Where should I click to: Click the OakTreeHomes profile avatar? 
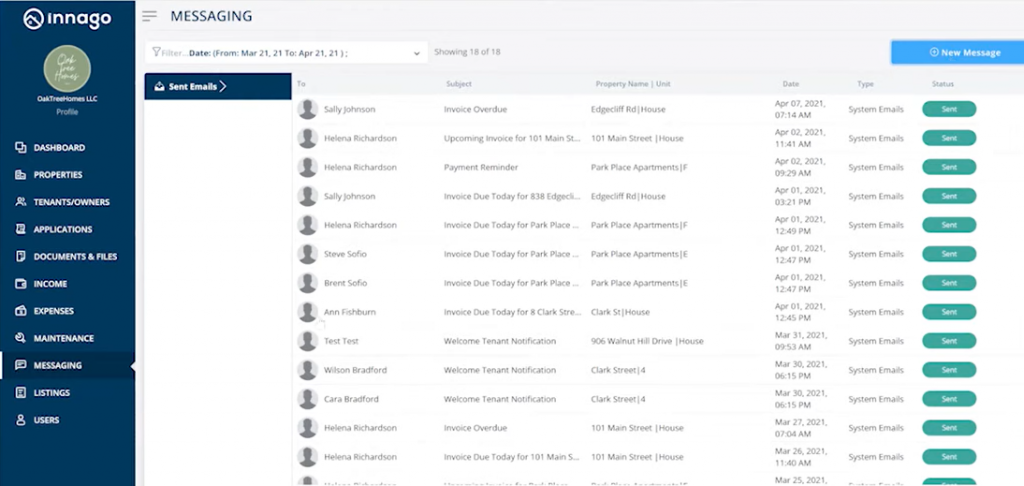point(67,67)
